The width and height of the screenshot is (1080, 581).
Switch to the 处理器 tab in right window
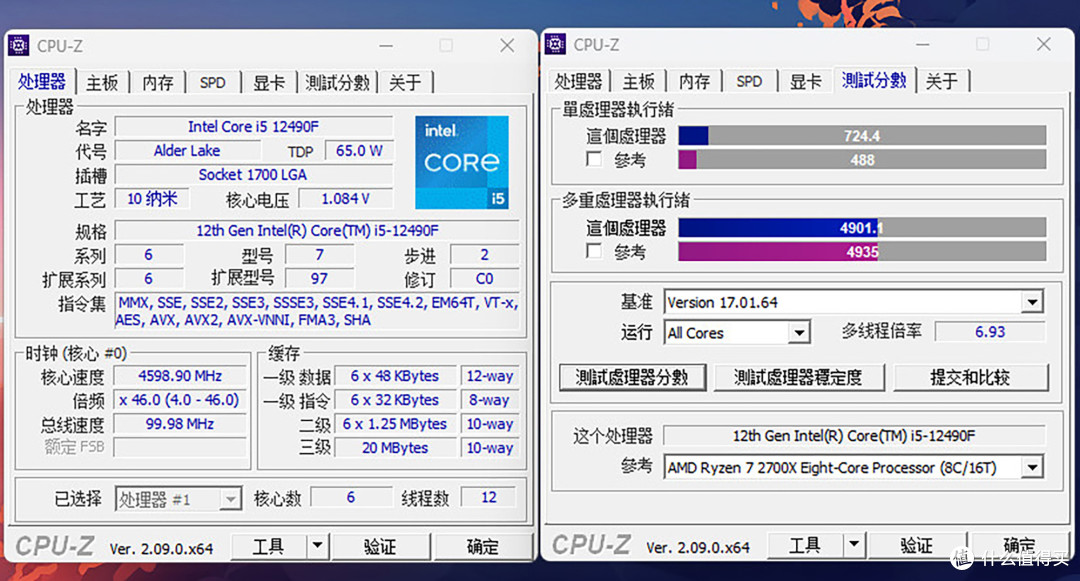pos(579,81)
